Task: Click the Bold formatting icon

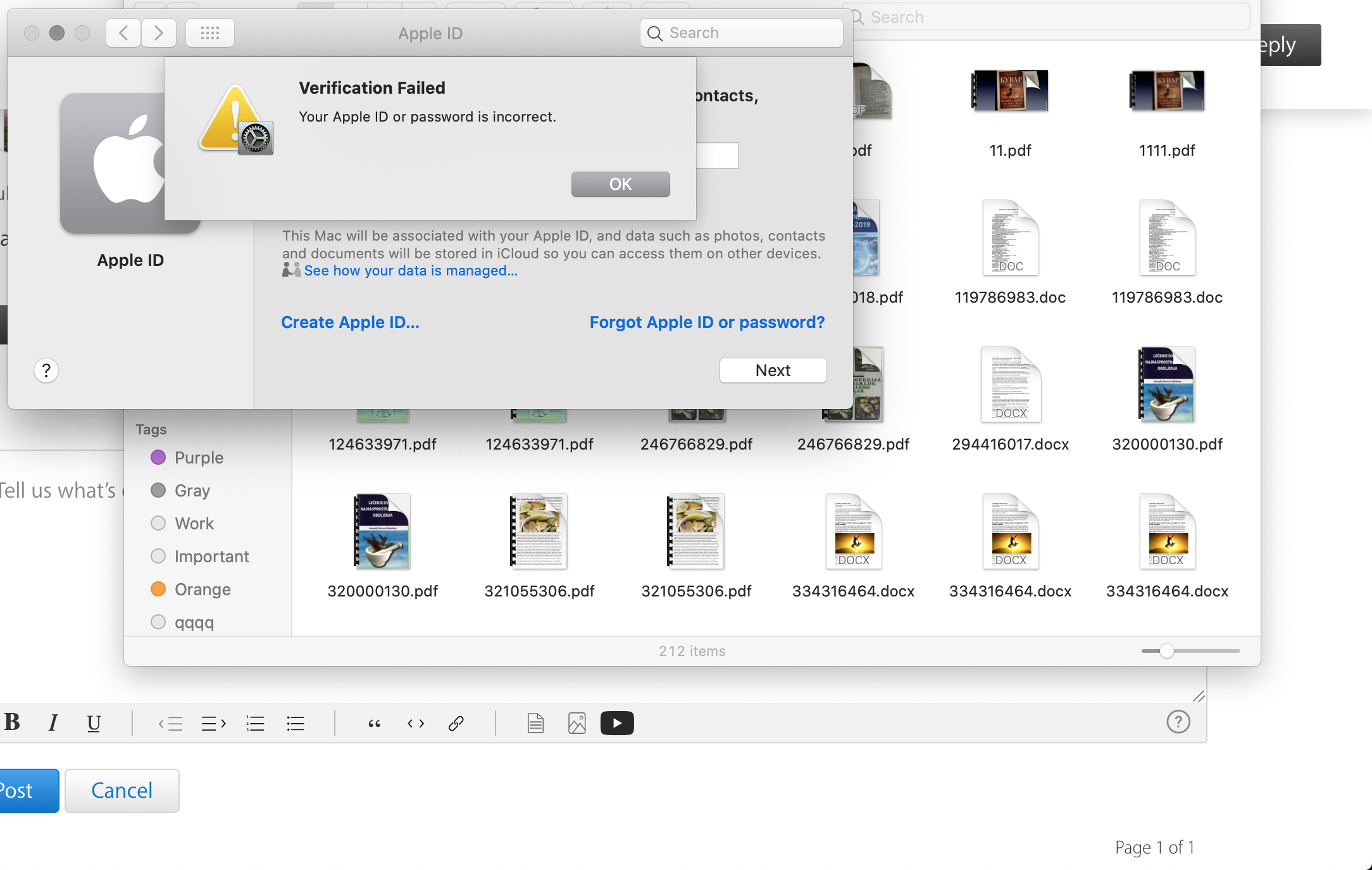Action: (12, 722)
